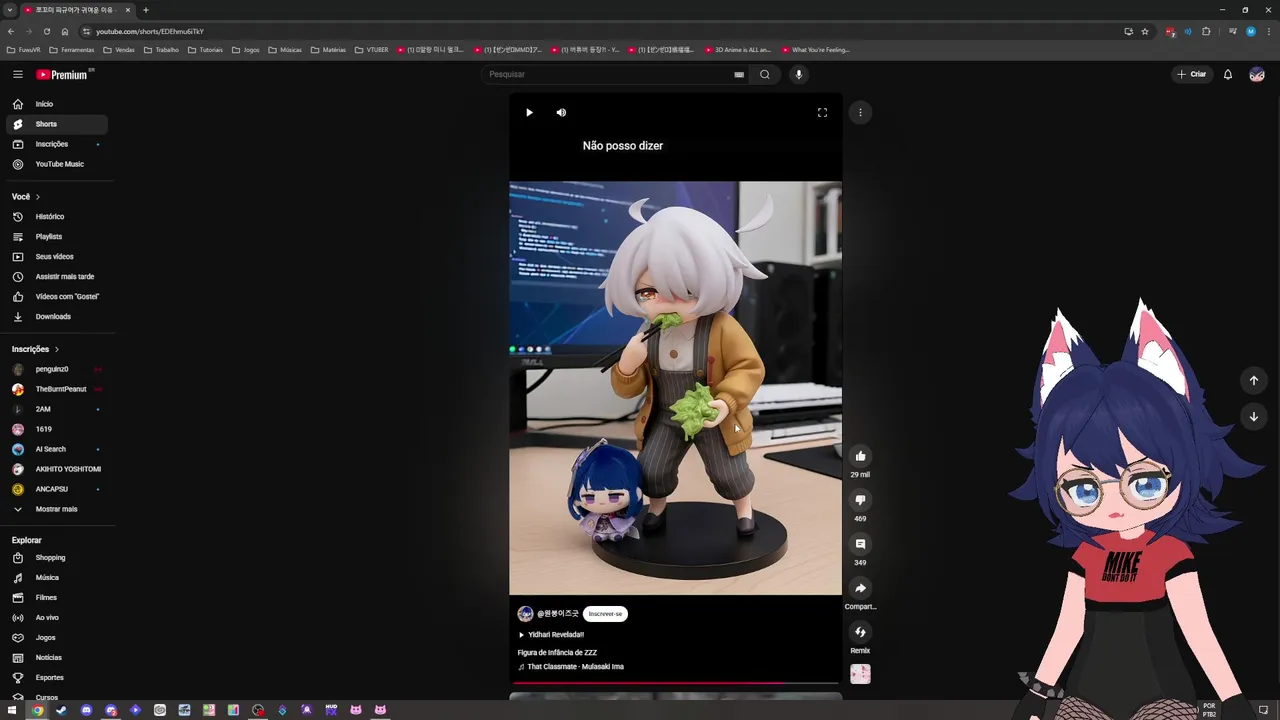Viewport: 1280px width, 720px height.
Task: Open Assistir mais tarde list
Action: pyautogui.click(x=57, y=277)
